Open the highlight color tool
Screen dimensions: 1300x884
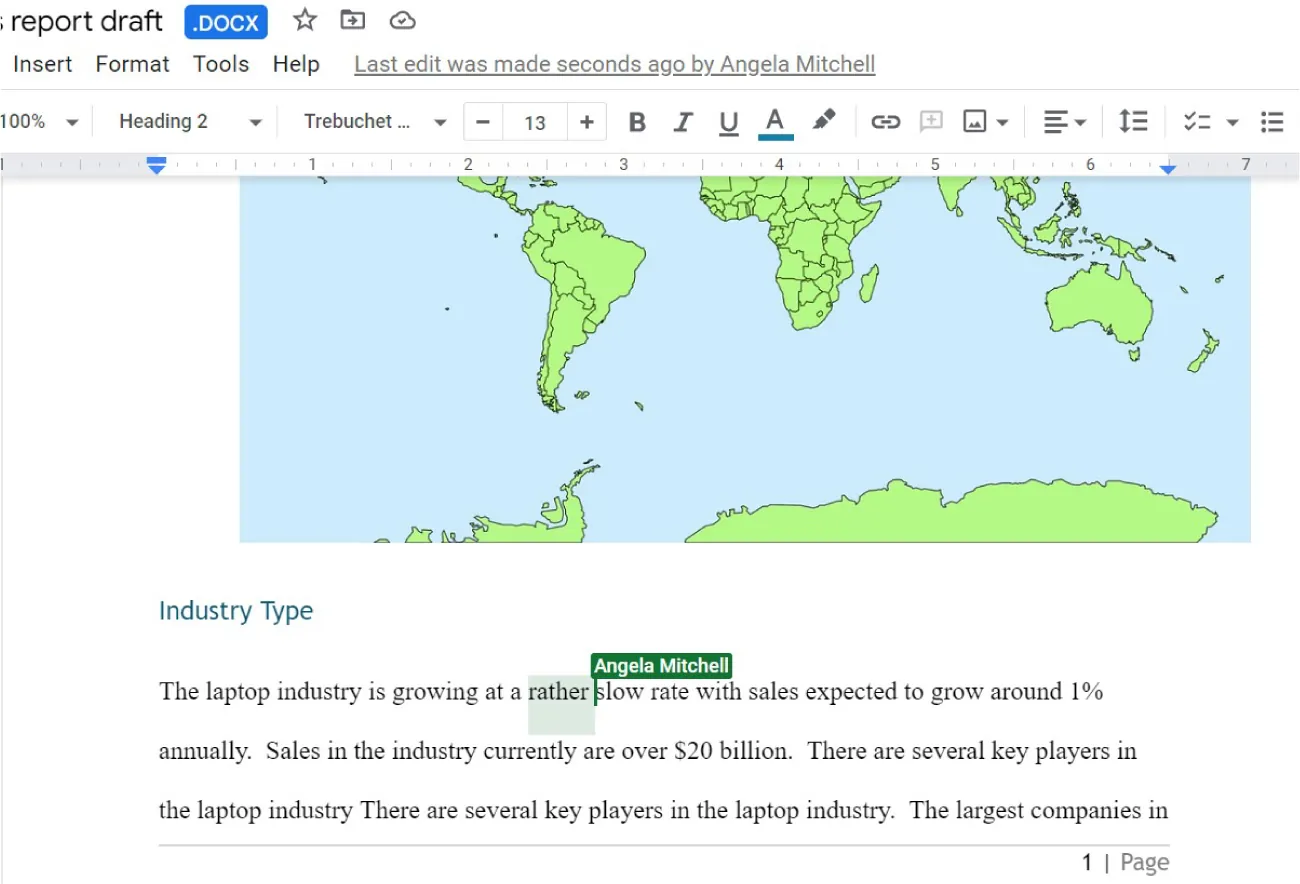824,121
